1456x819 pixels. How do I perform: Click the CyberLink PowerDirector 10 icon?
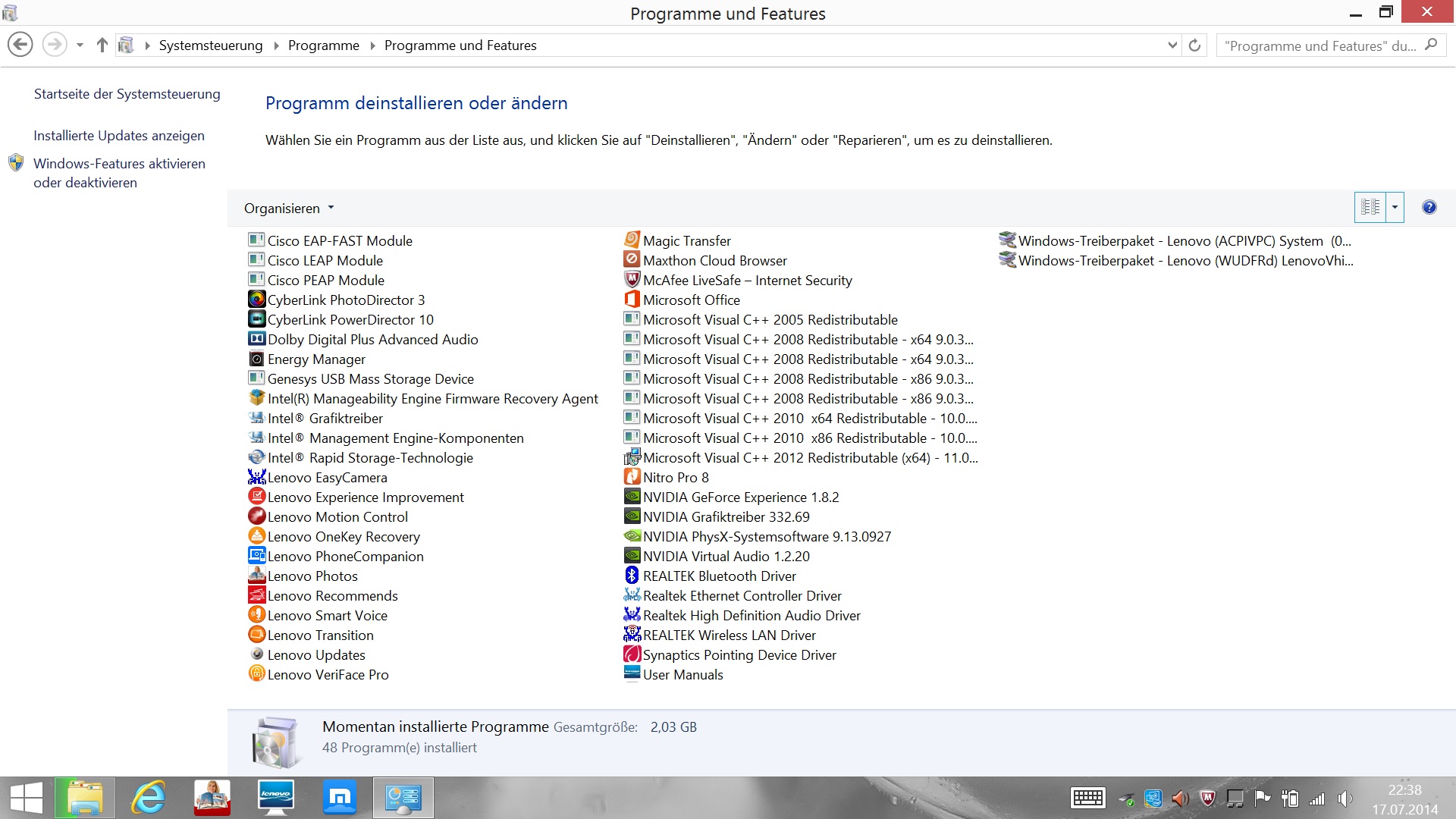[256, 319]
